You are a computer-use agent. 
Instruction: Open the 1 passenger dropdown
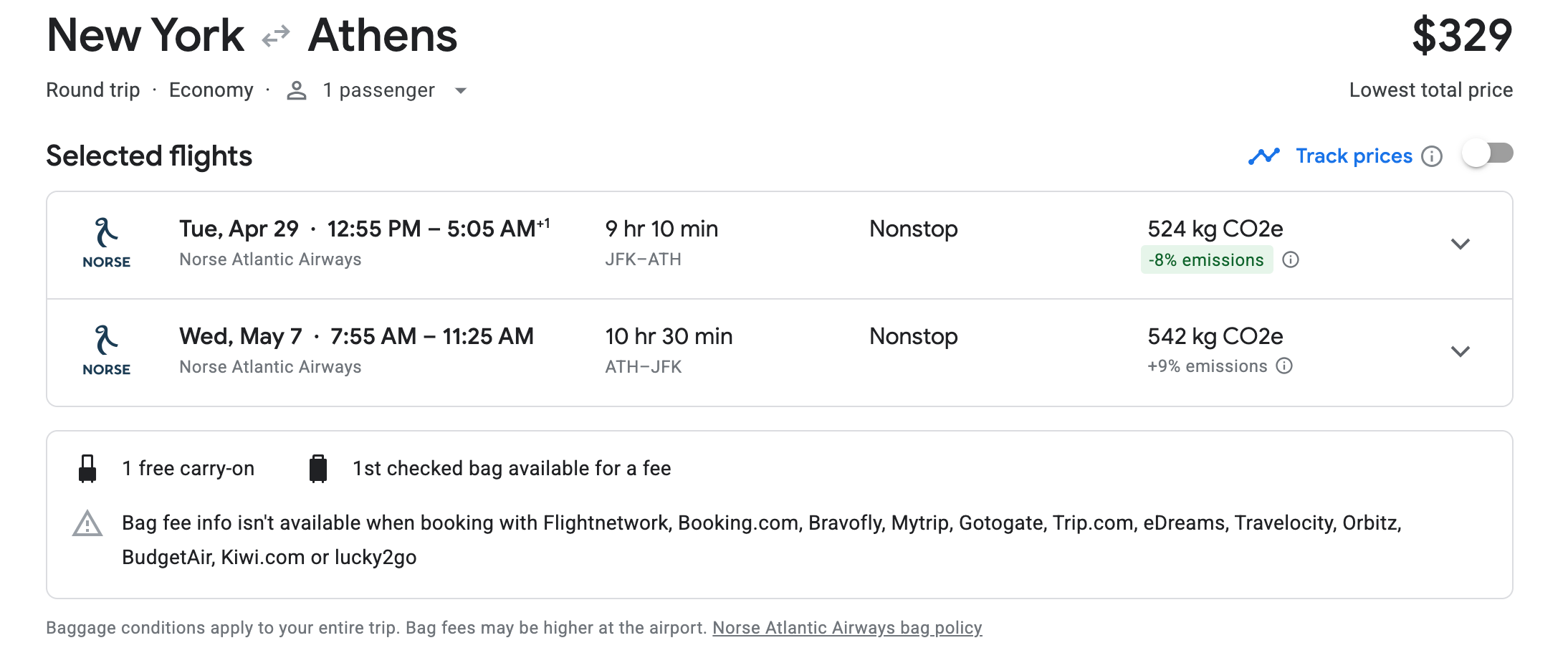[x=461, y=90]
